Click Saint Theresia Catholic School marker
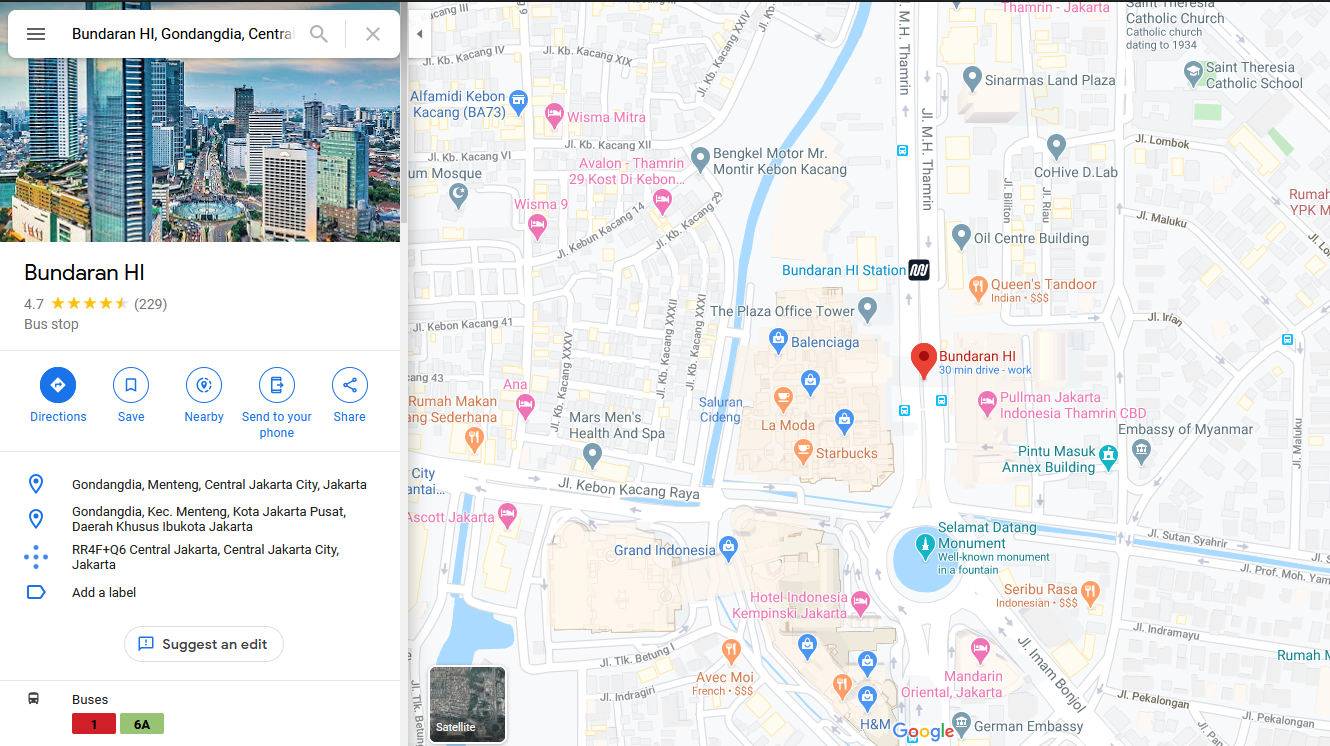Screen dimensions: 1330x746 [x=1193, y=73]
